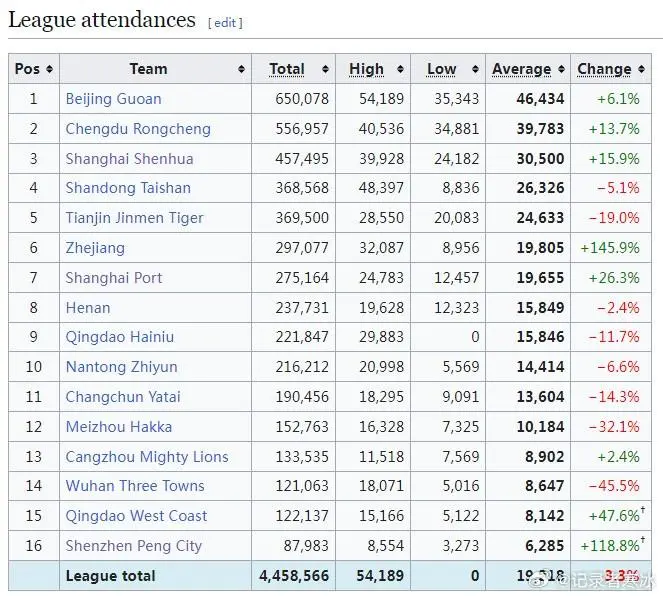Sort by Average with its arrow icon

561,69
